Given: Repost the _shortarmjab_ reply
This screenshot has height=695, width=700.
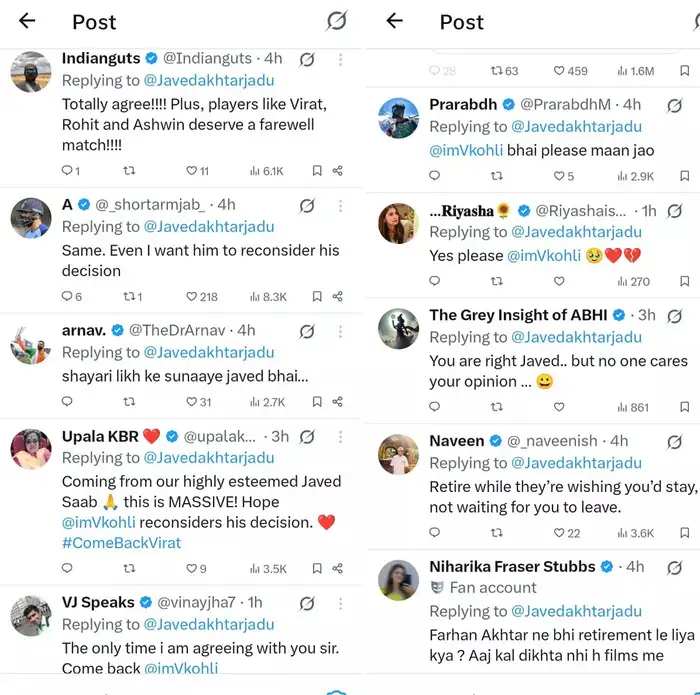Looking at the screenshot, I should pyautogui.click(x=129, y=296).
